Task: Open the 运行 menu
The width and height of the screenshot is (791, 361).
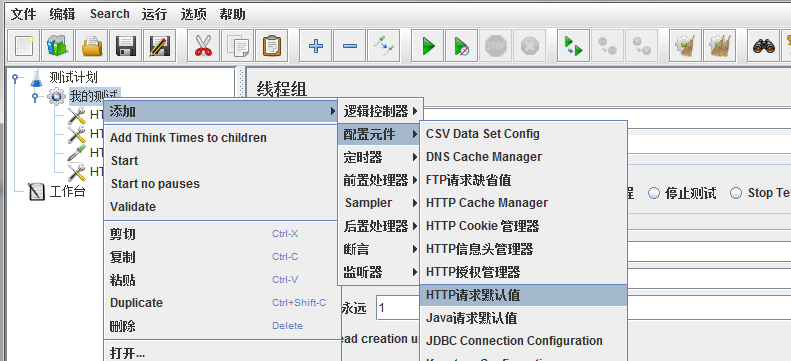Action: (154, 14)
